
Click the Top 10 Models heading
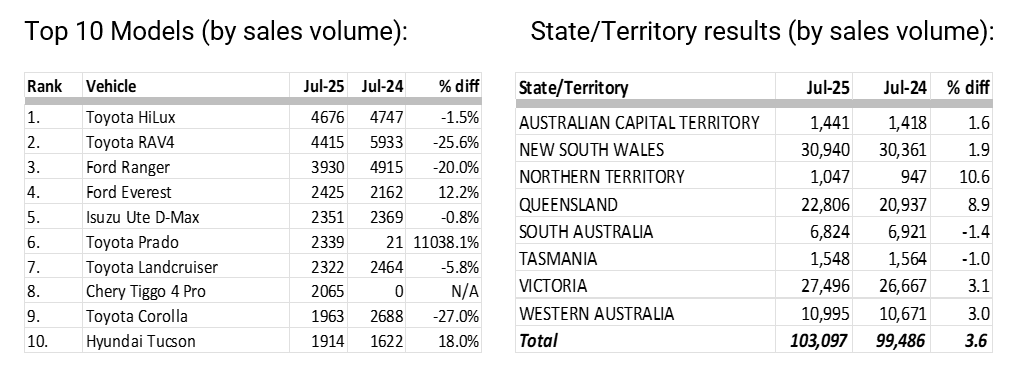(216, 31)
